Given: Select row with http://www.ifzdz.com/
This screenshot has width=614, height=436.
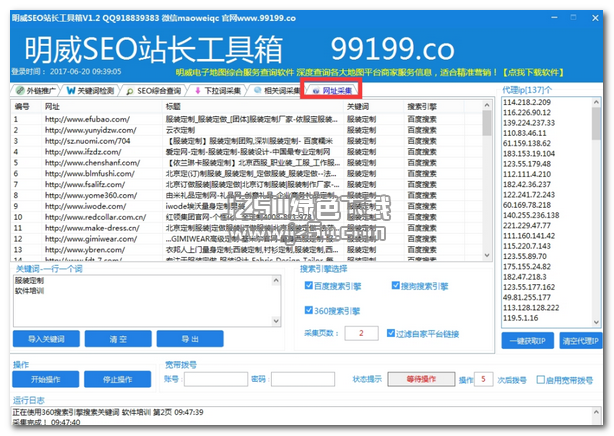Looking at the screenshot, I should click(x=247, y=152).
